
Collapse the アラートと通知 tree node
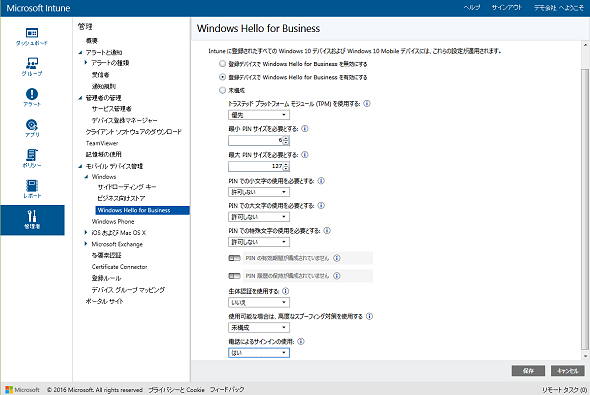click(80, 52)
